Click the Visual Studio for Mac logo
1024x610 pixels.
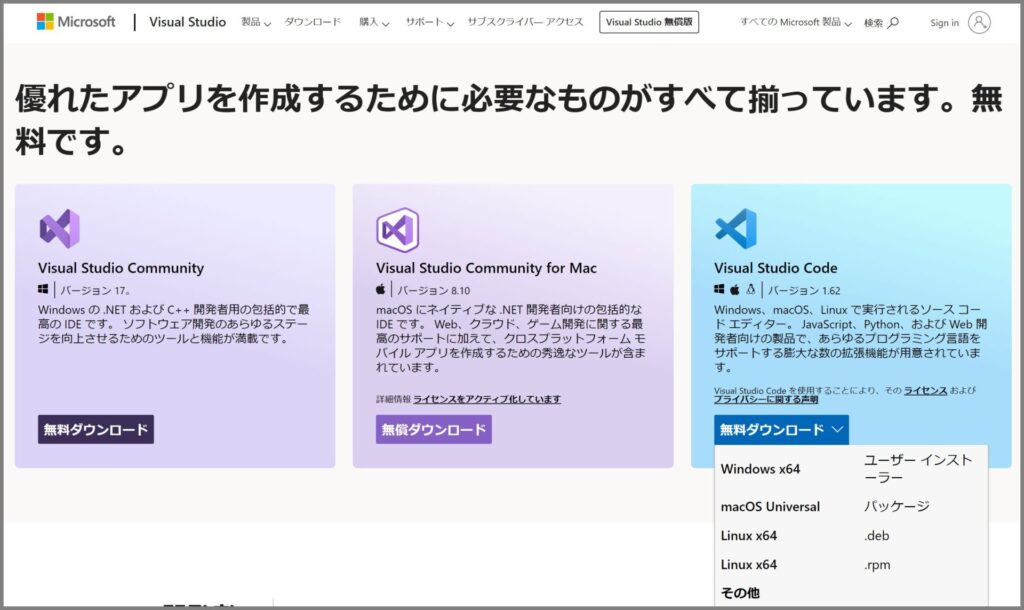coord(398,230)
